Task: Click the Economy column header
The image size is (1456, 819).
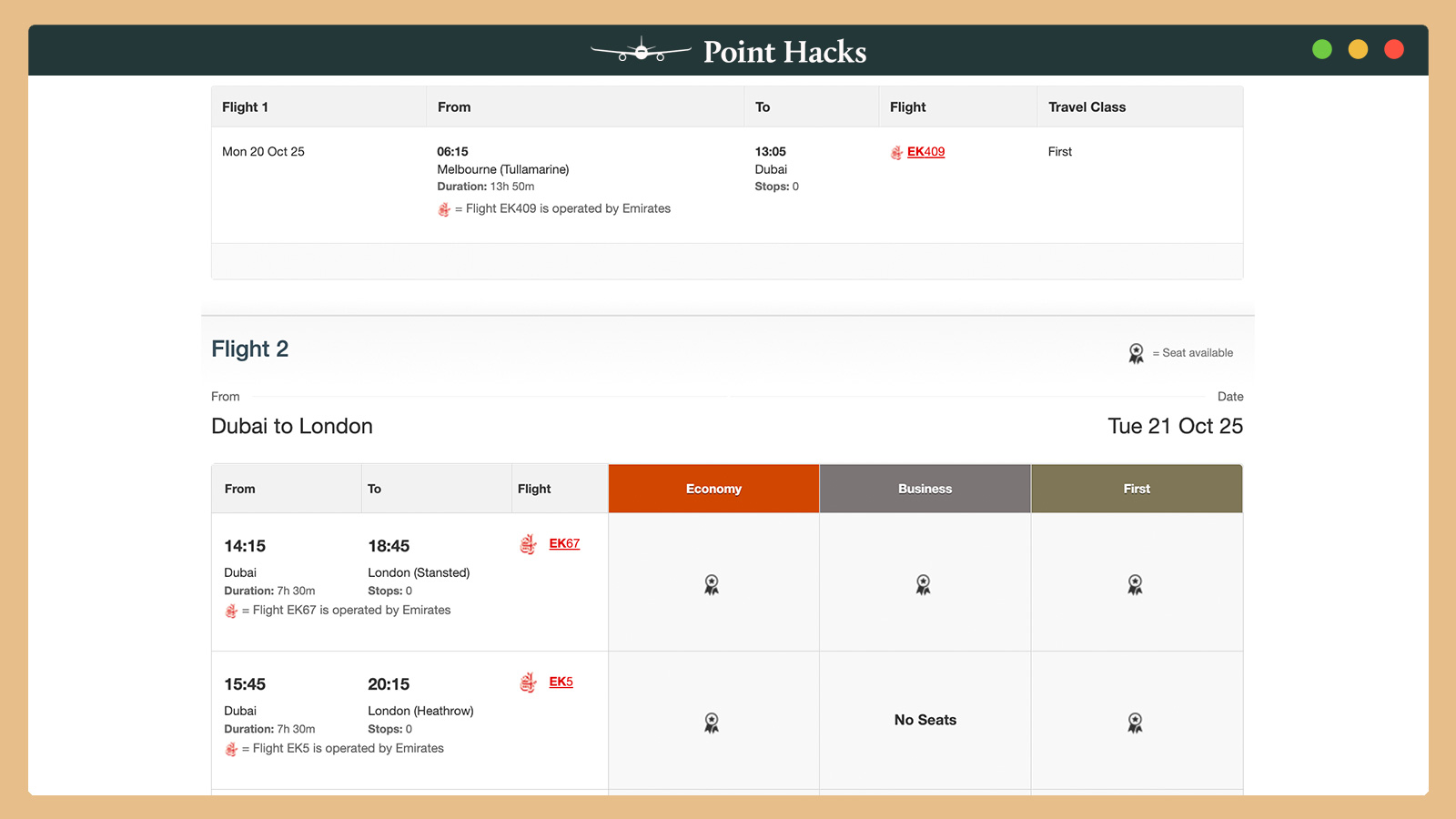Action: (713, 489)
